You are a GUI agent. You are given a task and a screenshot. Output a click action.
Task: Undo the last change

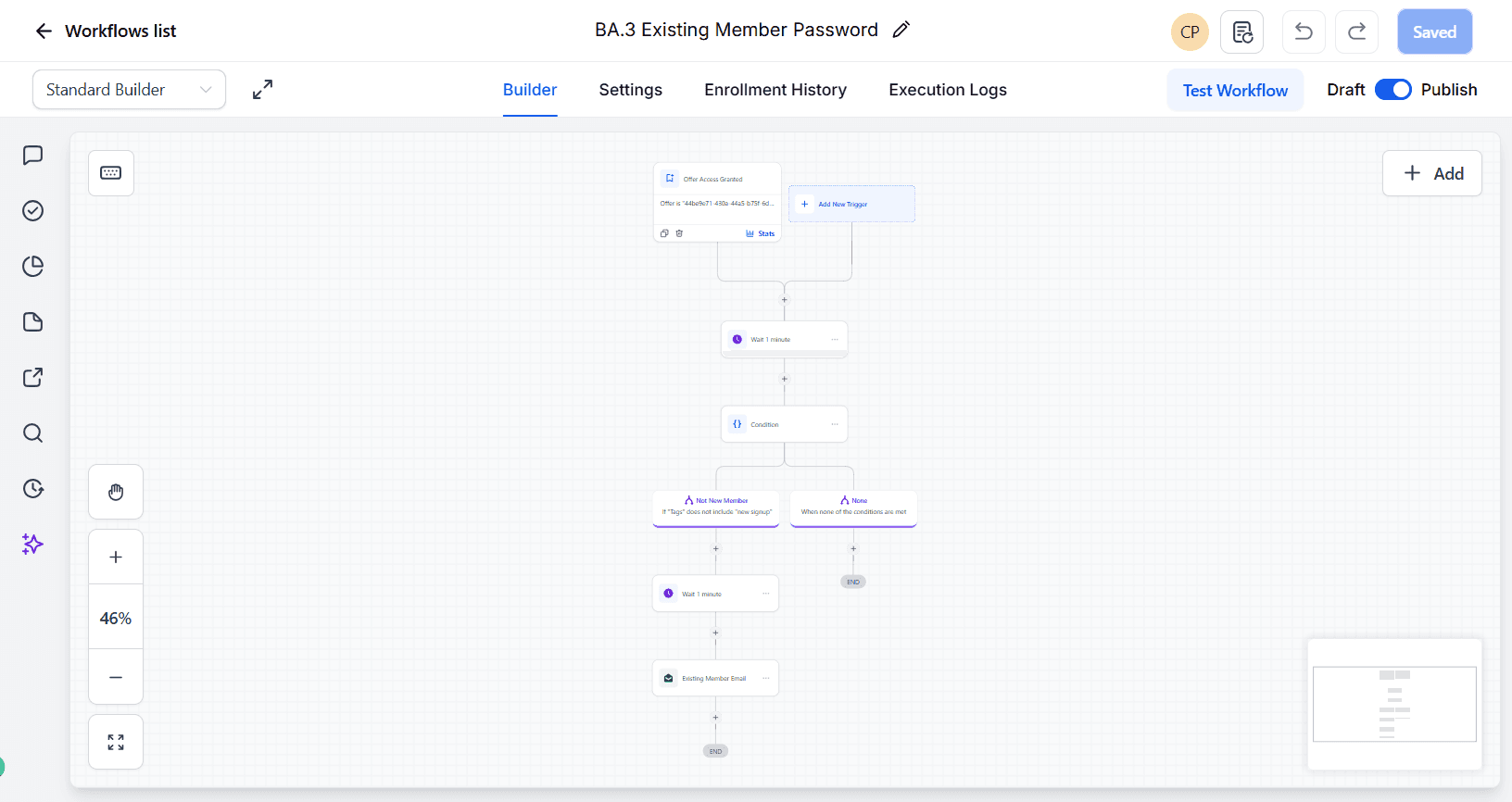click(x=1304, y=32)
